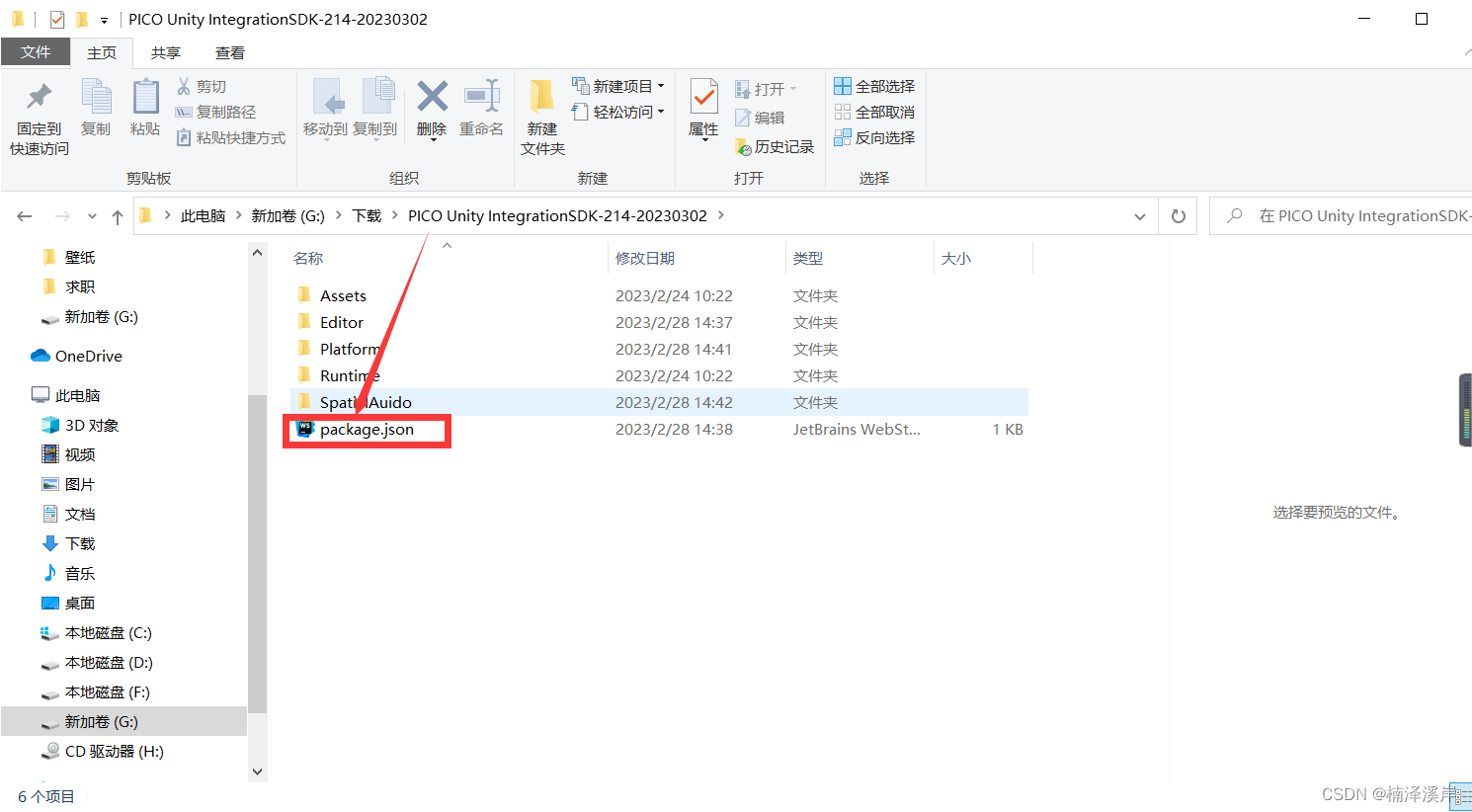Open Properties via the 属性 icon
Image resolution: width=1472 pixels, height=812 pixels.
pos(703,109)
